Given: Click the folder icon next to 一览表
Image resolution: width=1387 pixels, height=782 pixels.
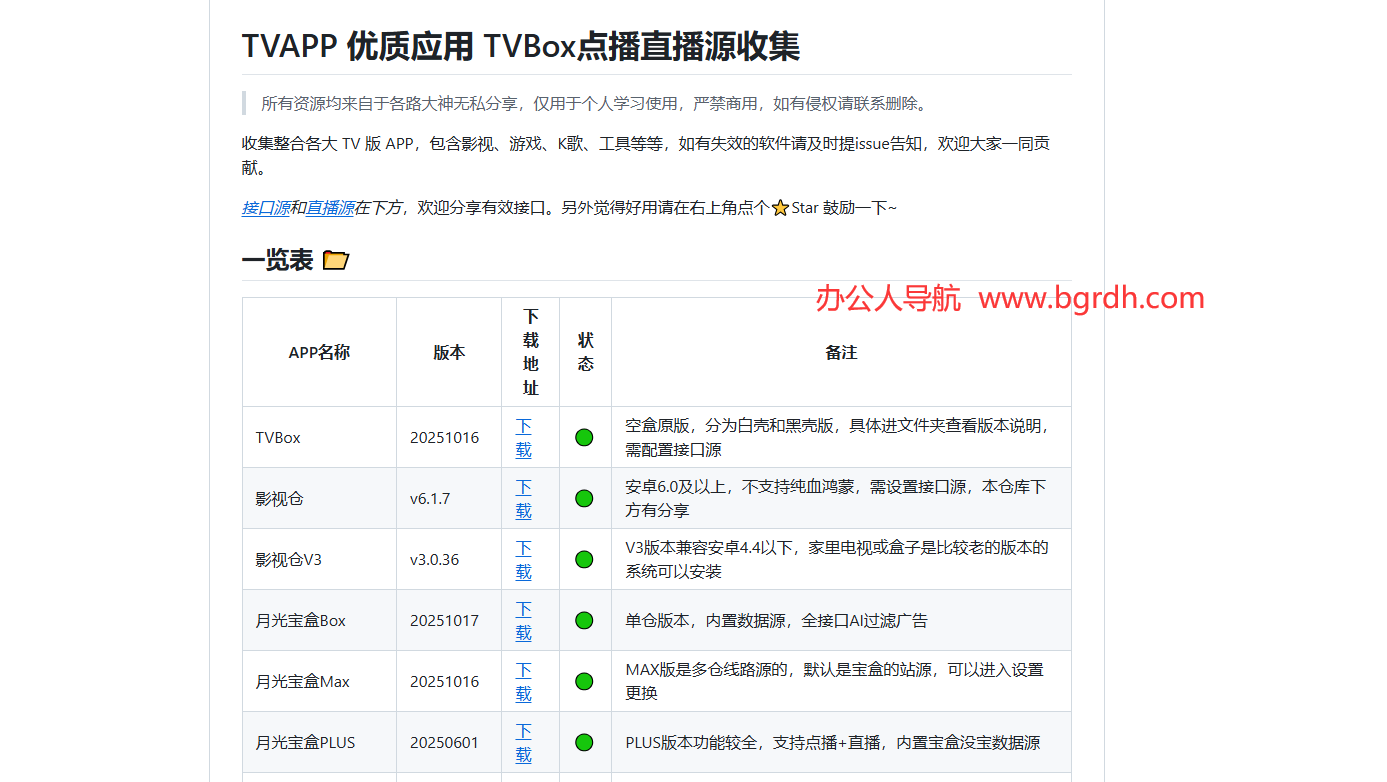Looking at the screenshot, I should [336, 259].
